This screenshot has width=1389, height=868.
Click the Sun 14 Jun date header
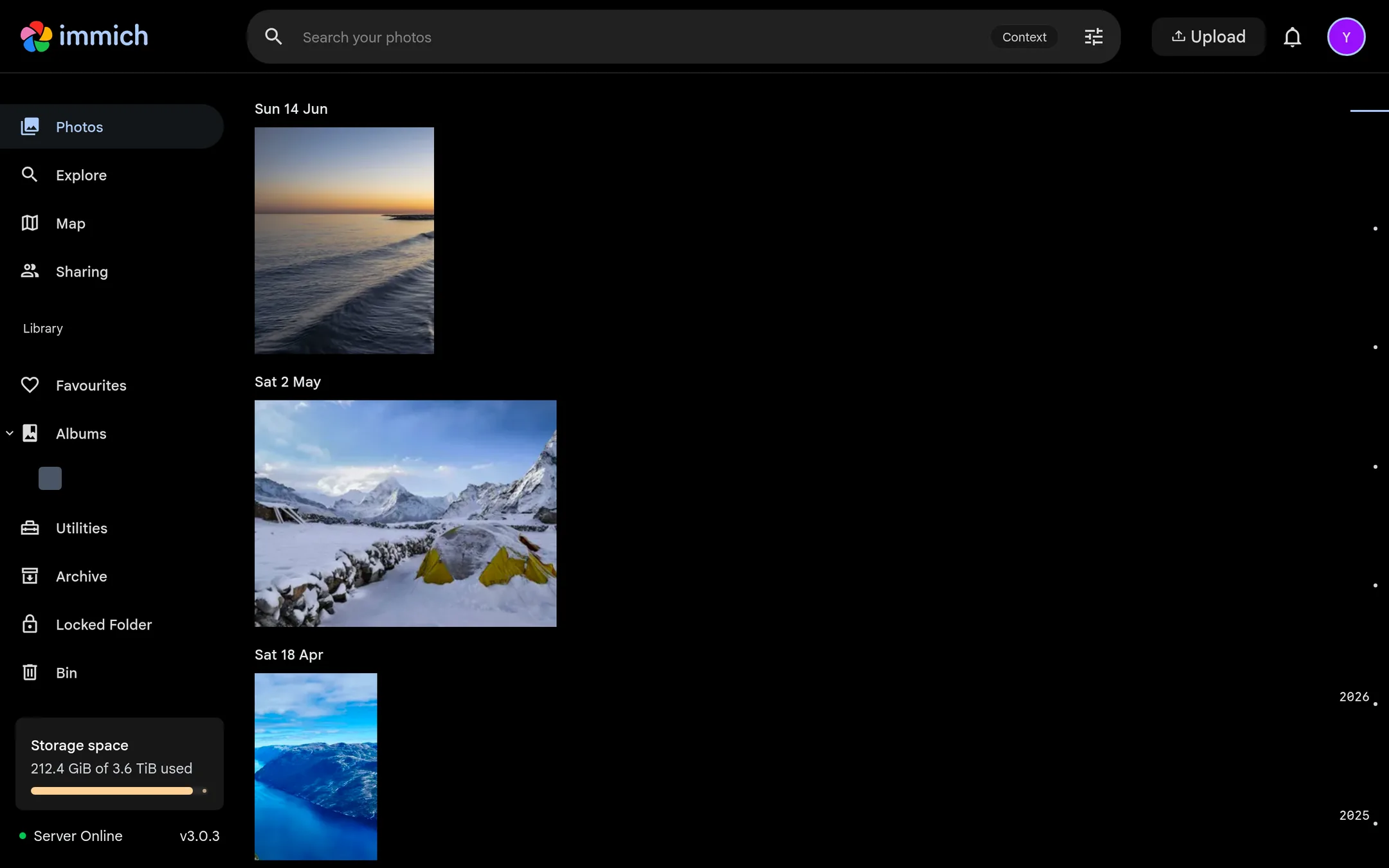tap(291, 109)
